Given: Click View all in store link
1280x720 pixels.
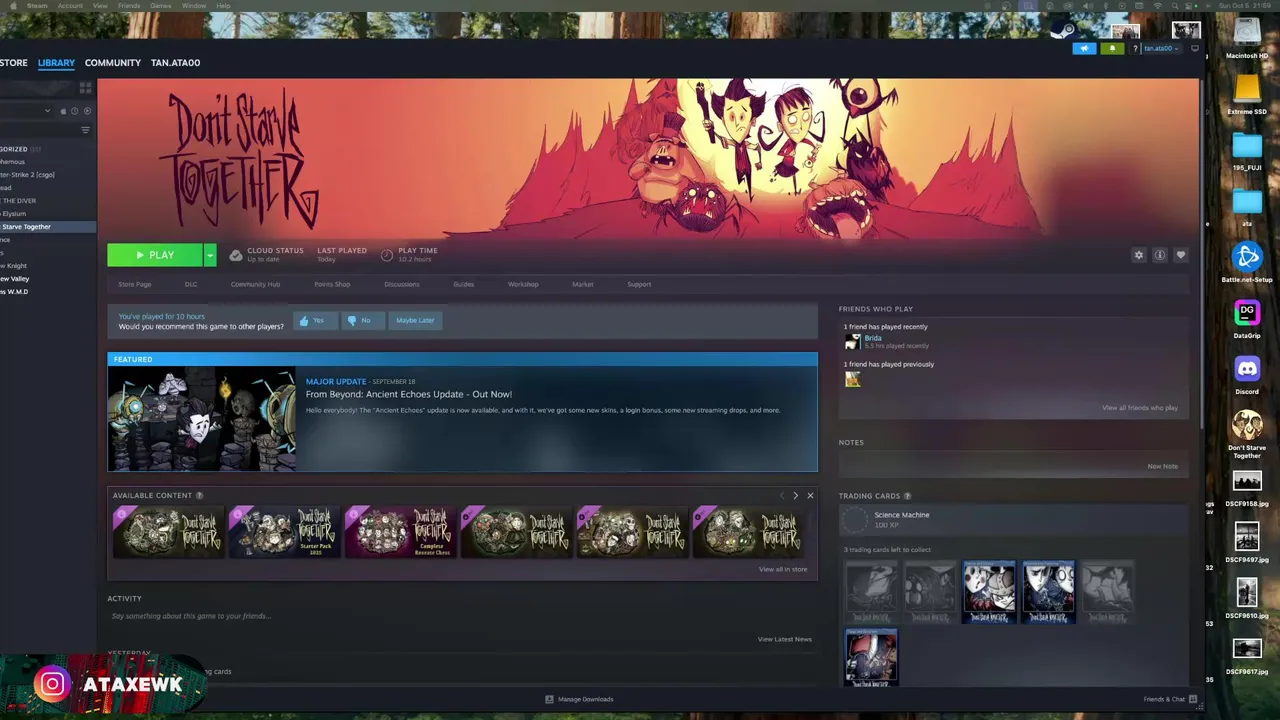Looking at the screenshot, I should coord(783,569).
